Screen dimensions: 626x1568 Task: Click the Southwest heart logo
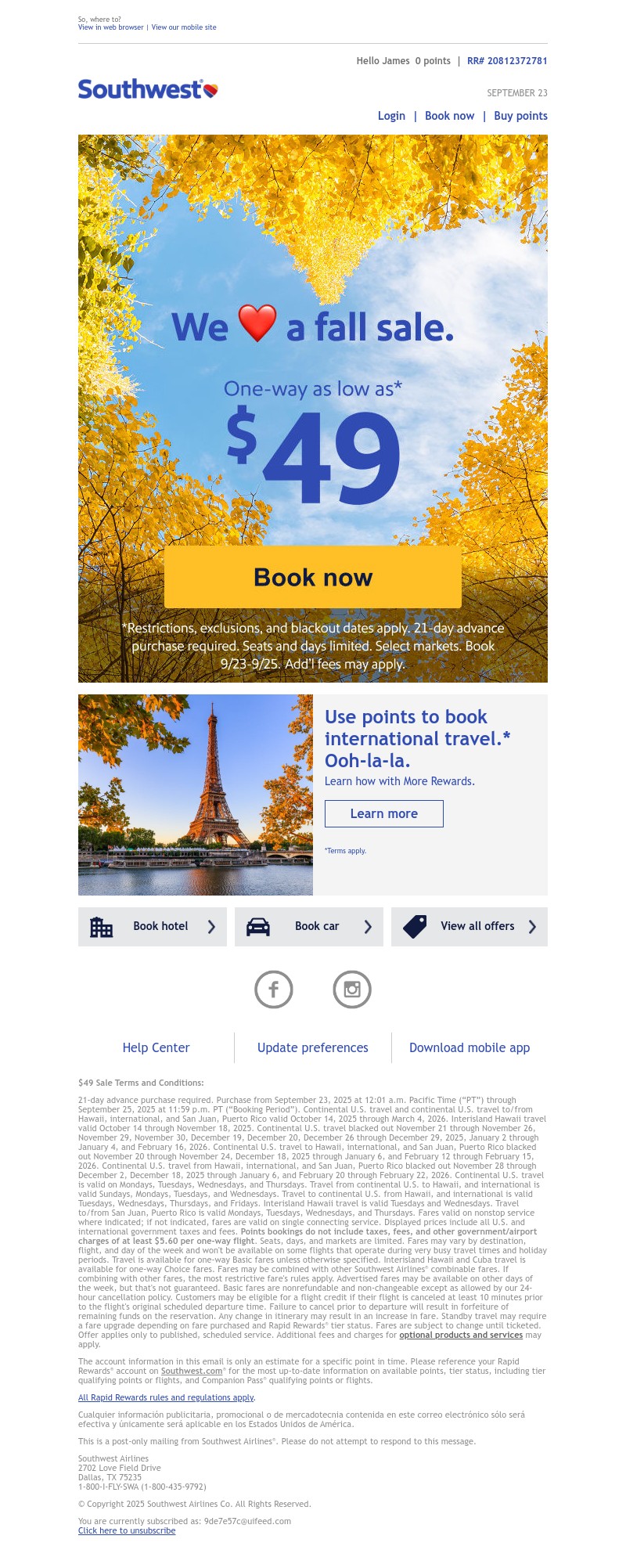tap(210, 91)
